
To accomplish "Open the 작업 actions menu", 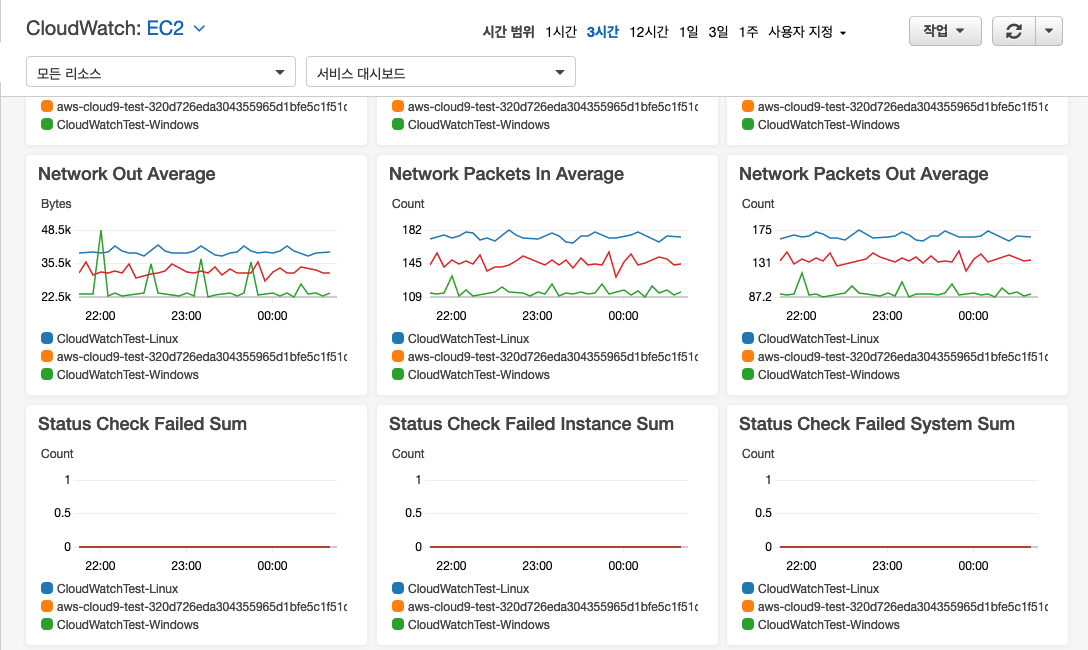I will click(944, 31).
